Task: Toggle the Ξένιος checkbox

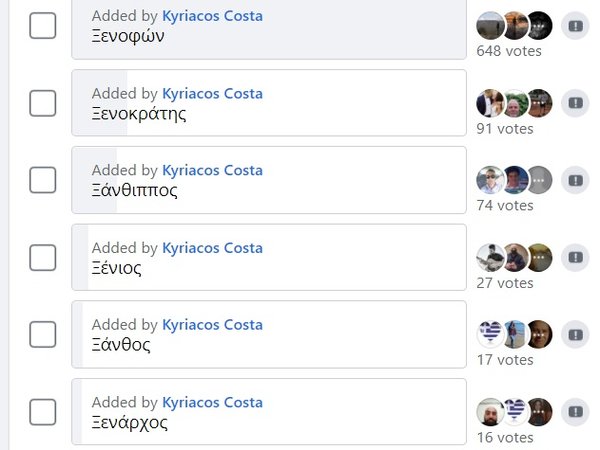Action: pos(43,257)
